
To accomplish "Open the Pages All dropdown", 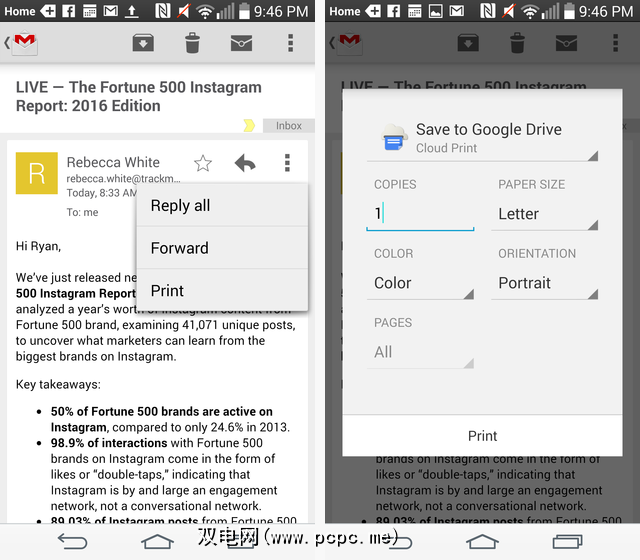I will [420, 353].
